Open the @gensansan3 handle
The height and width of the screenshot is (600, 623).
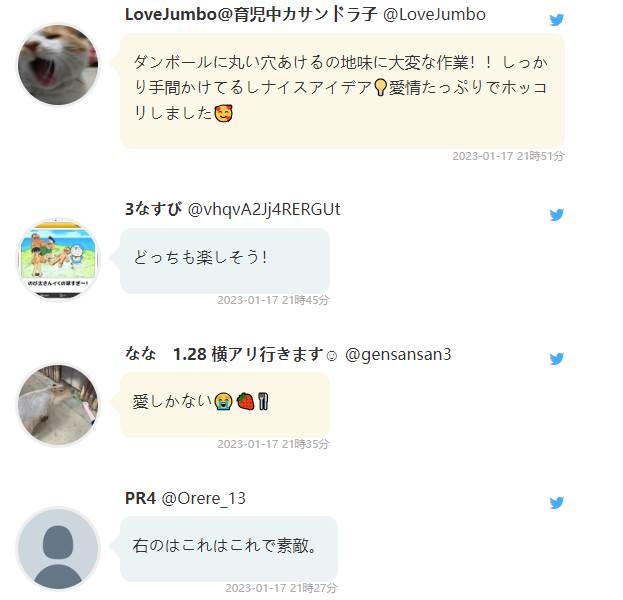pos(398,354)
